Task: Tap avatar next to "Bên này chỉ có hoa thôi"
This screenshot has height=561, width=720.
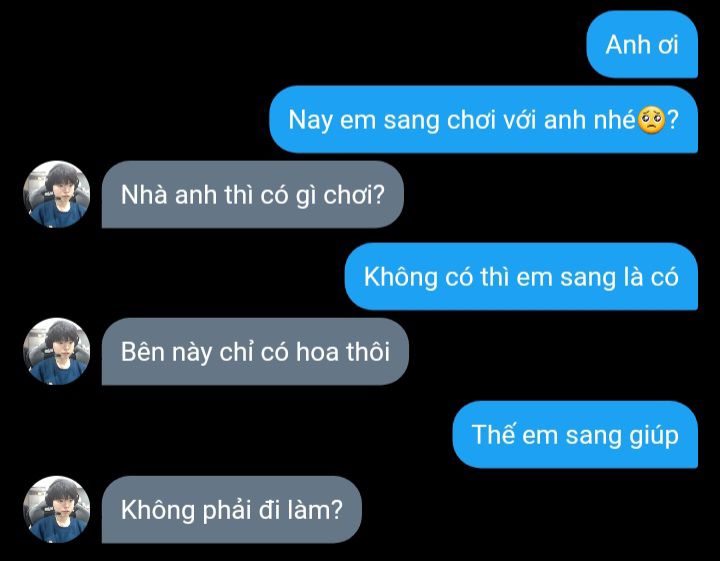Action: click(x=56, y=352)
